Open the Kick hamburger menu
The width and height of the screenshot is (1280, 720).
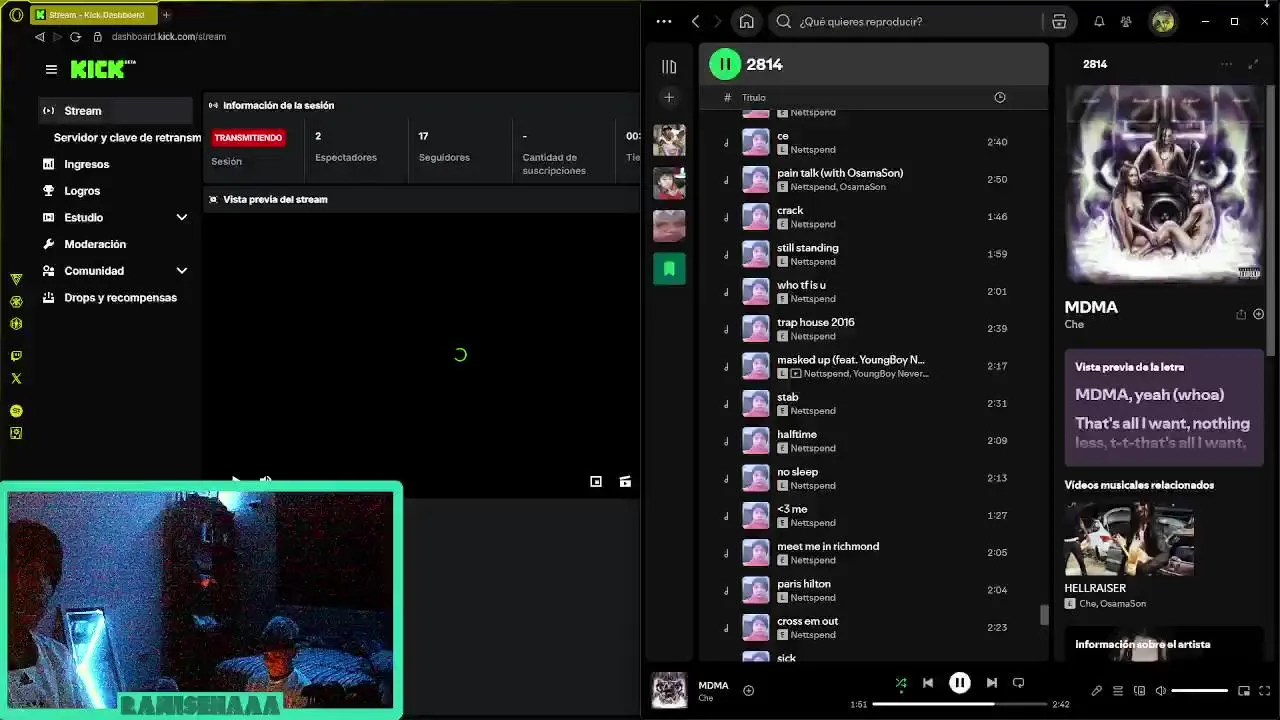[51, 69]
